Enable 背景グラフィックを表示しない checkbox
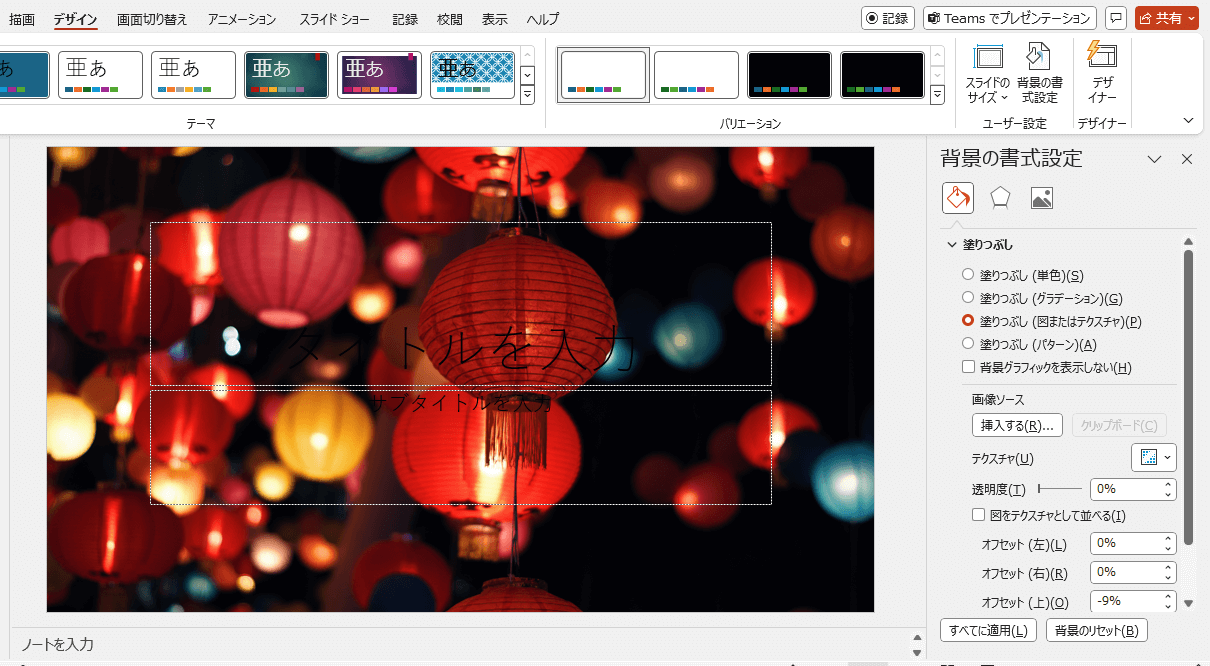Viewport: 1210px width, 666px height. 968,367
